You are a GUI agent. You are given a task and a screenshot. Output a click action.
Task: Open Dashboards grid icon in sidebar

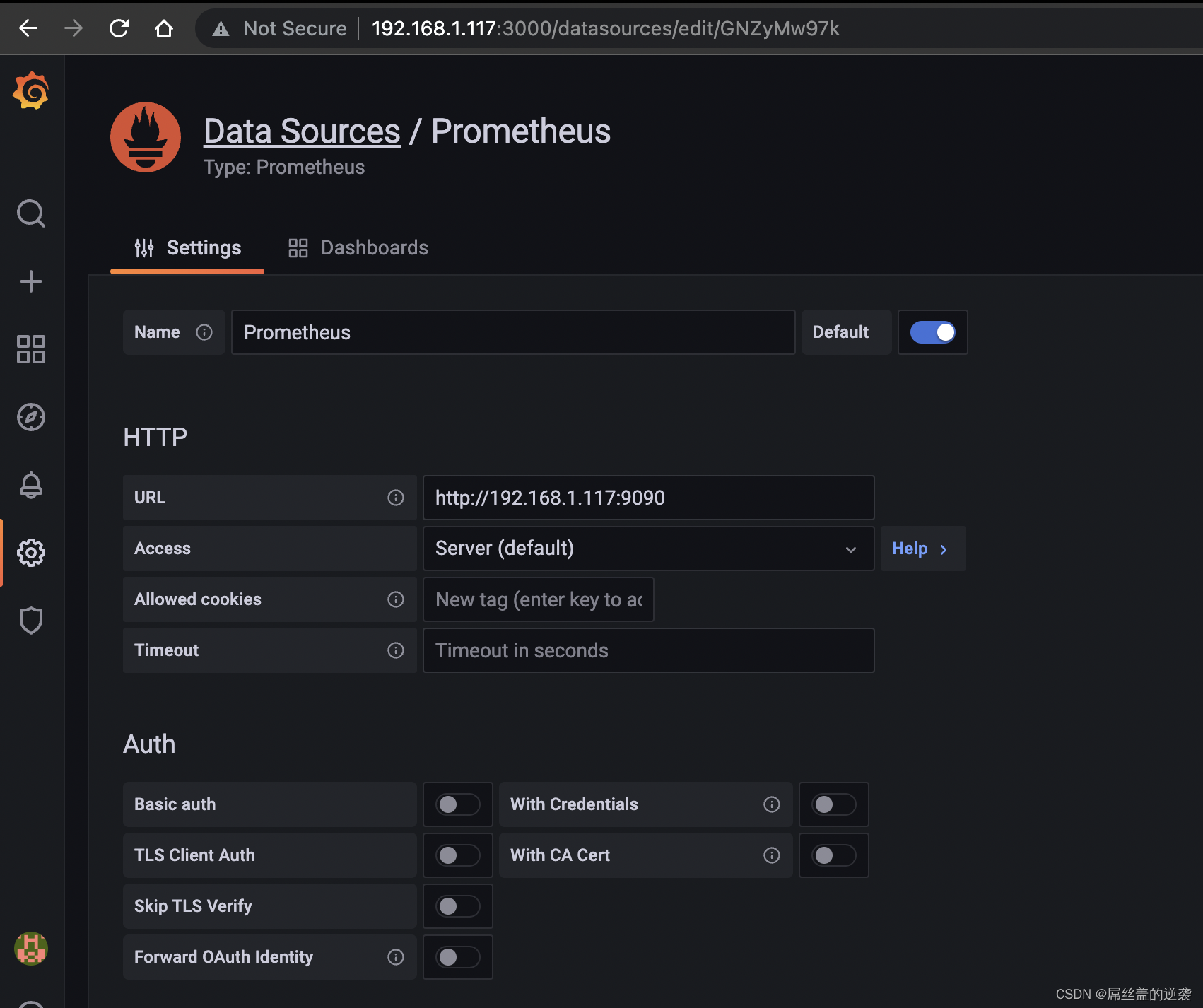coord(31,349)
